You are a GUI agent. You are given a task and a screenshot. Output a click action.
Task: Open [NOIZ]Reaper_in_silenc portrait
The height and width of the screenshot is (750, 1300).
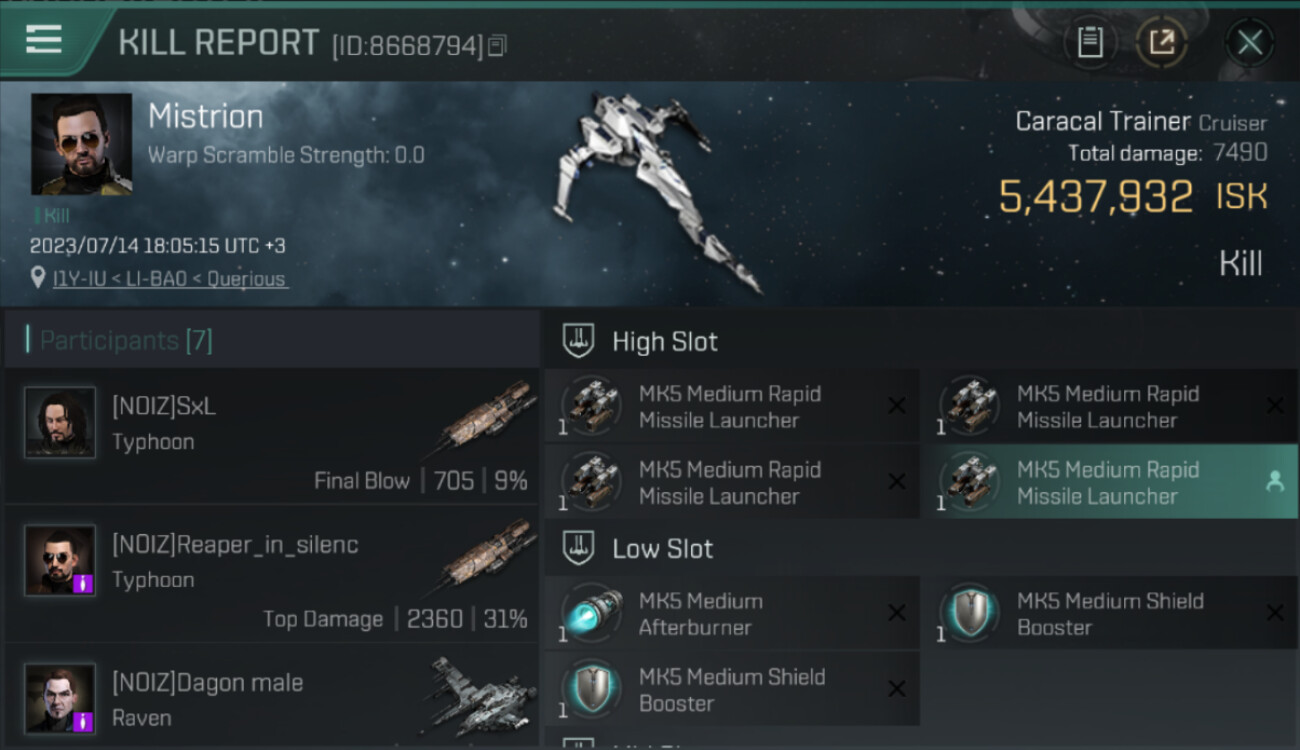(60, 560)
